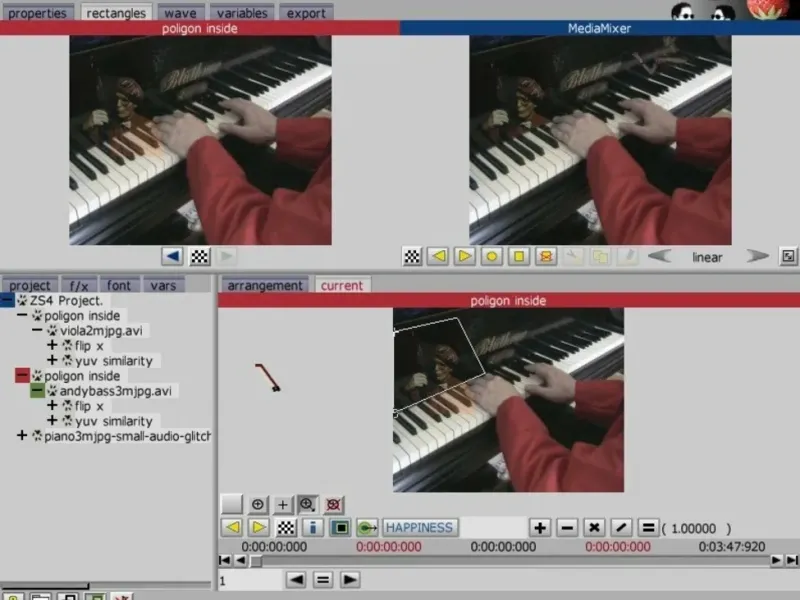Open the export tab
This screenshot has height=600, width=800.
coord(306,13)
